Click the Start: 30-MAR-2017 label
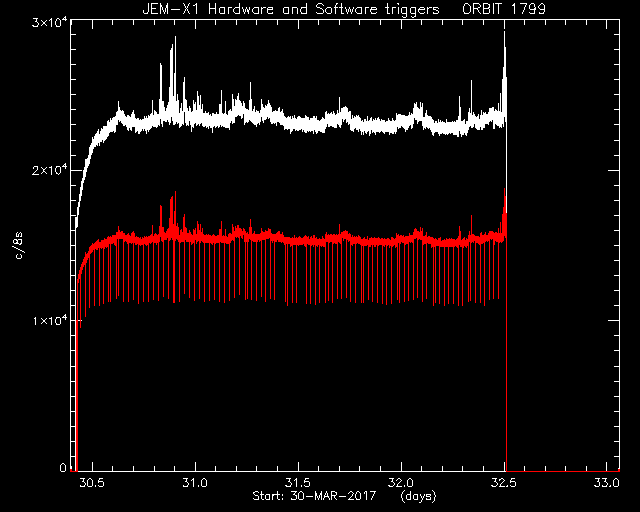 [x=314, y=496]
